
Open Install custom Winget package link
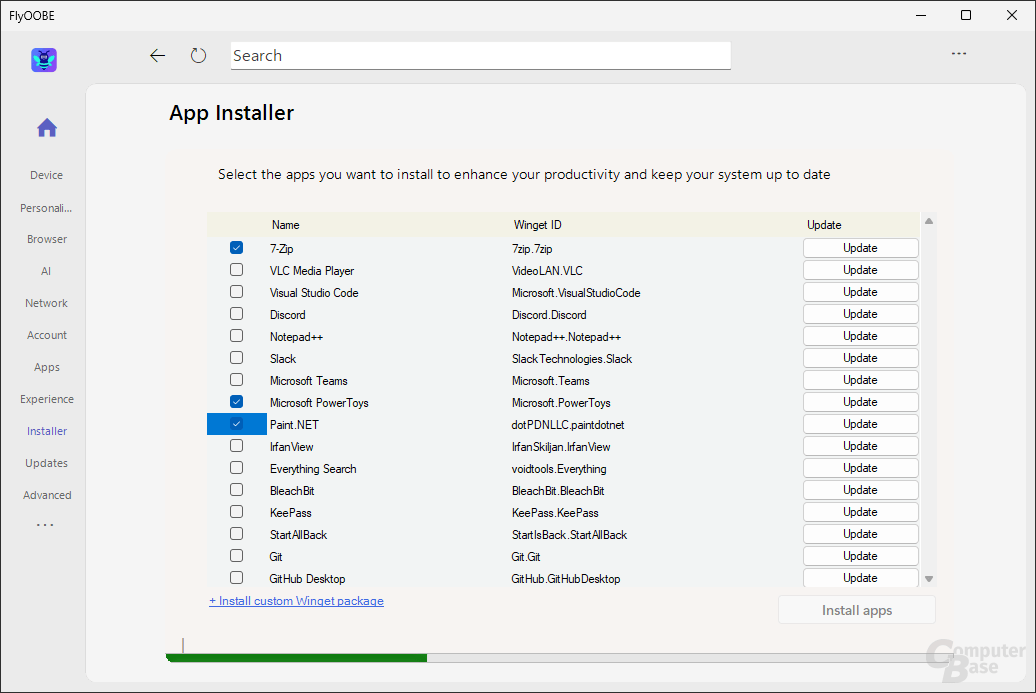coord(296,600)
